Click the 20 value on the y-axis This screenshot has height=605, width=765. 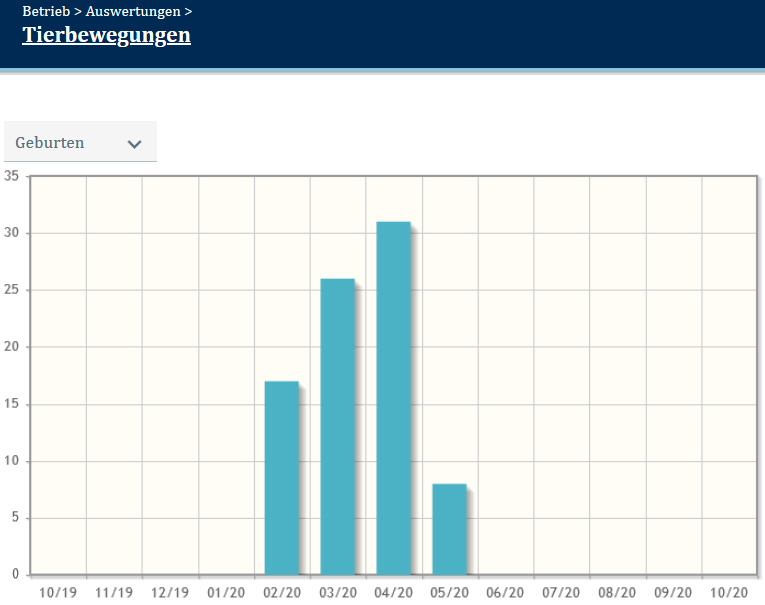pos(12,347)
